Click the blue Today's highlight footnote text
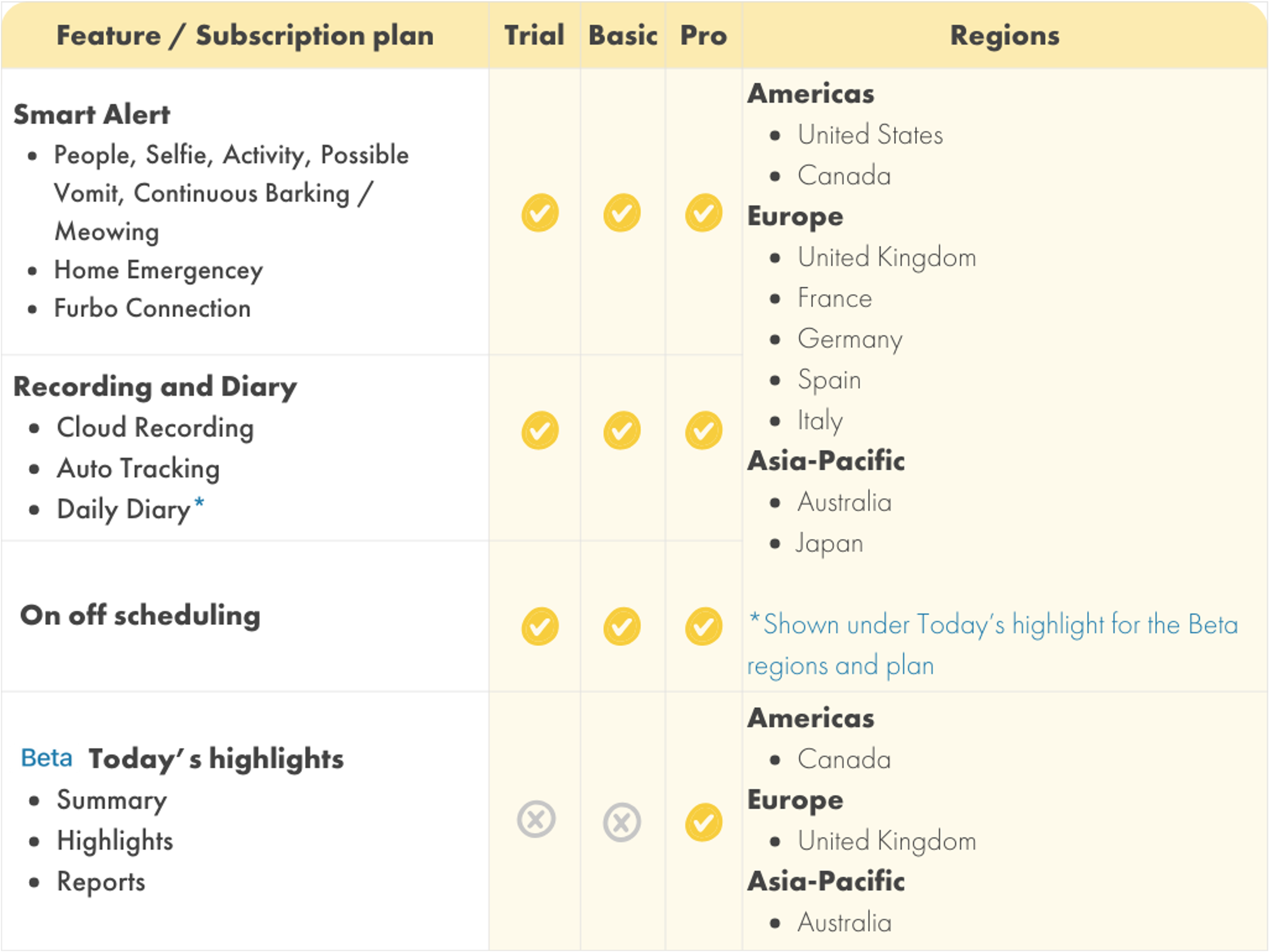This screenshot has width=1269, height=952. tap(993, 644)
